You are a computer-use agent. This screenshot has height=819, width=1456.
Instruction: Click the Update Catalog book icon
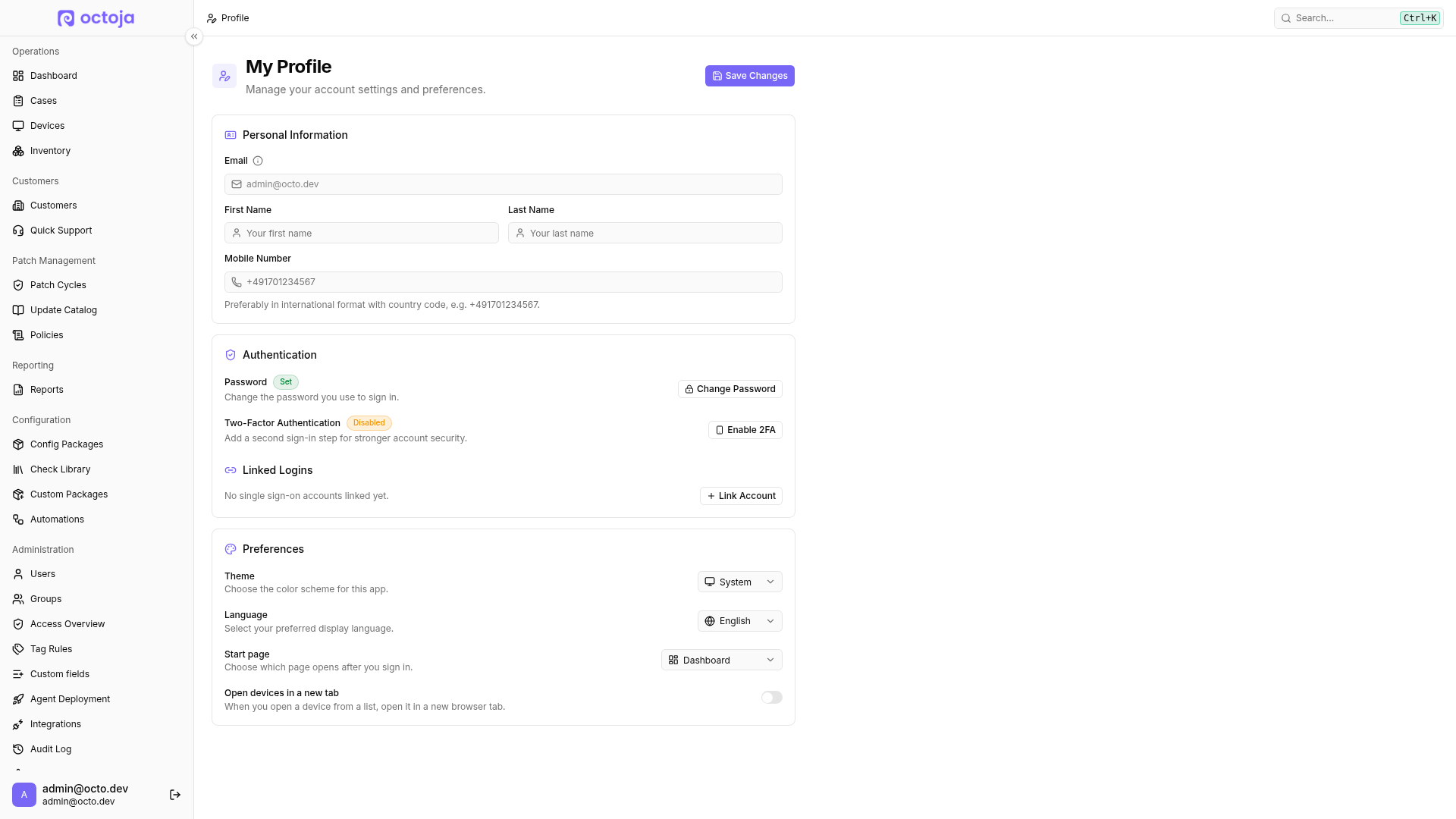click(18, 310)
